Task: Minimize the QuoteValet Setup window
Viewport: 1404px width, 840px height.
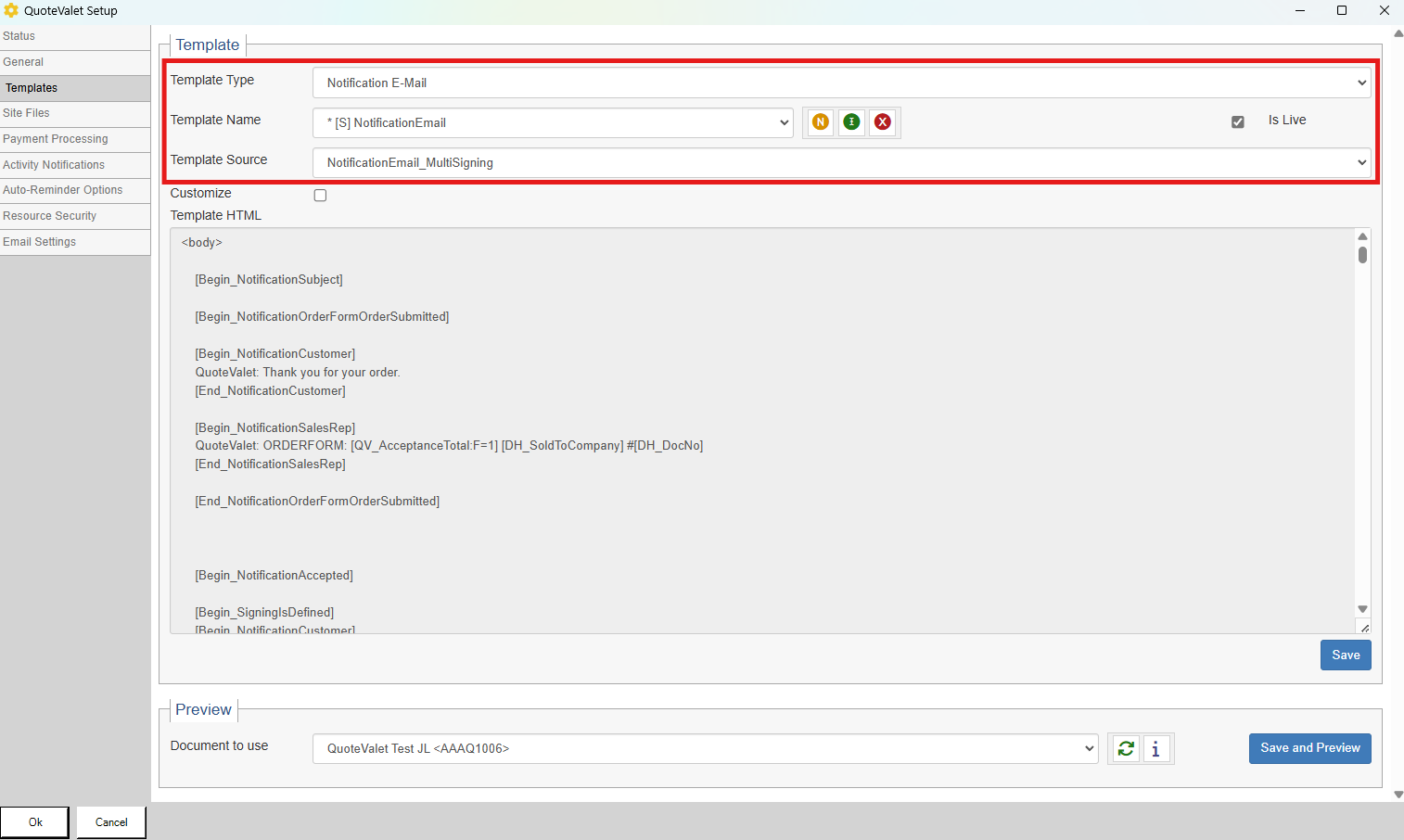Action: (1299, 10)
